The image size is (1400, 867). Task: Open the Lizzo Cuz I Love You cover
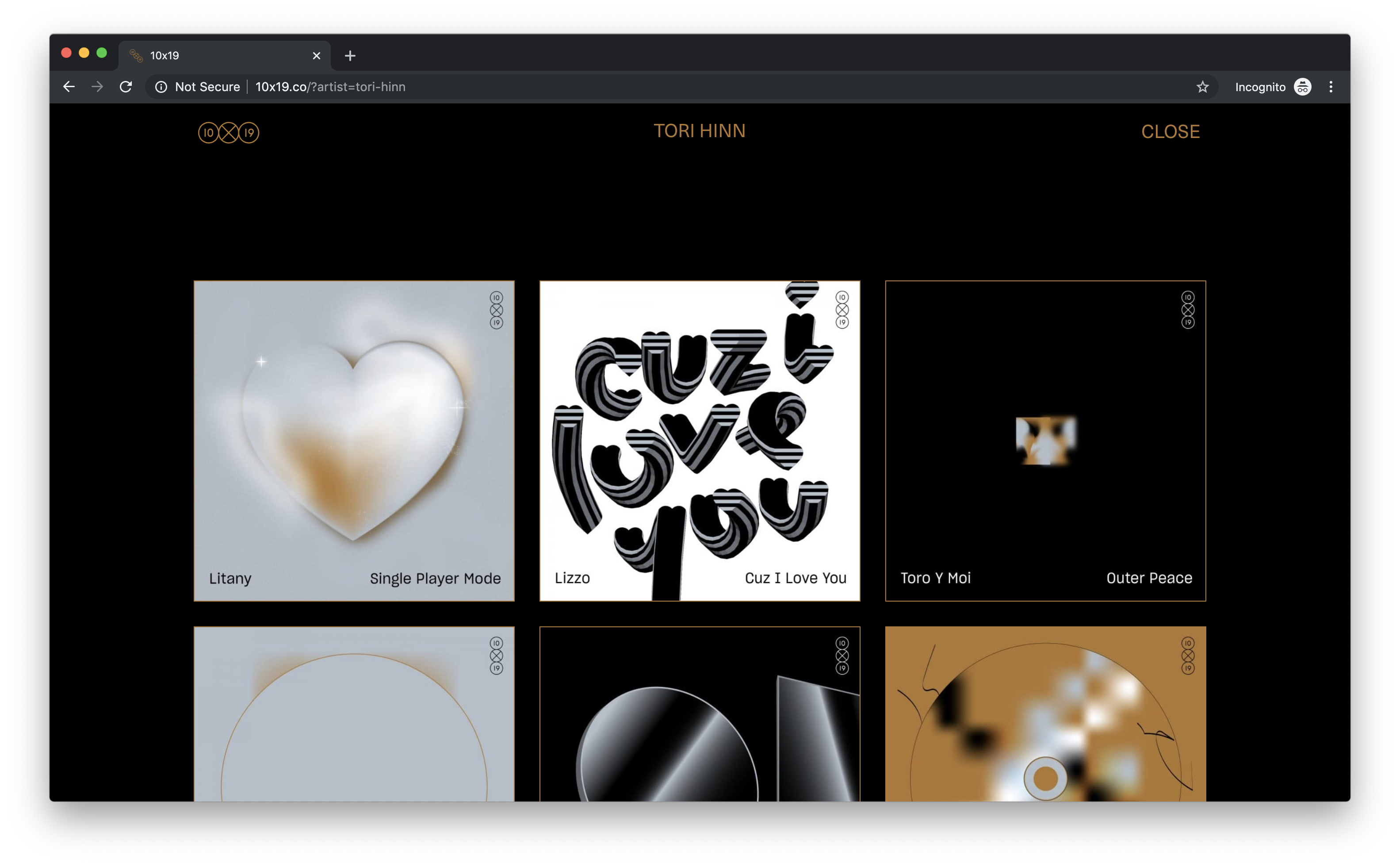[699, 441]
